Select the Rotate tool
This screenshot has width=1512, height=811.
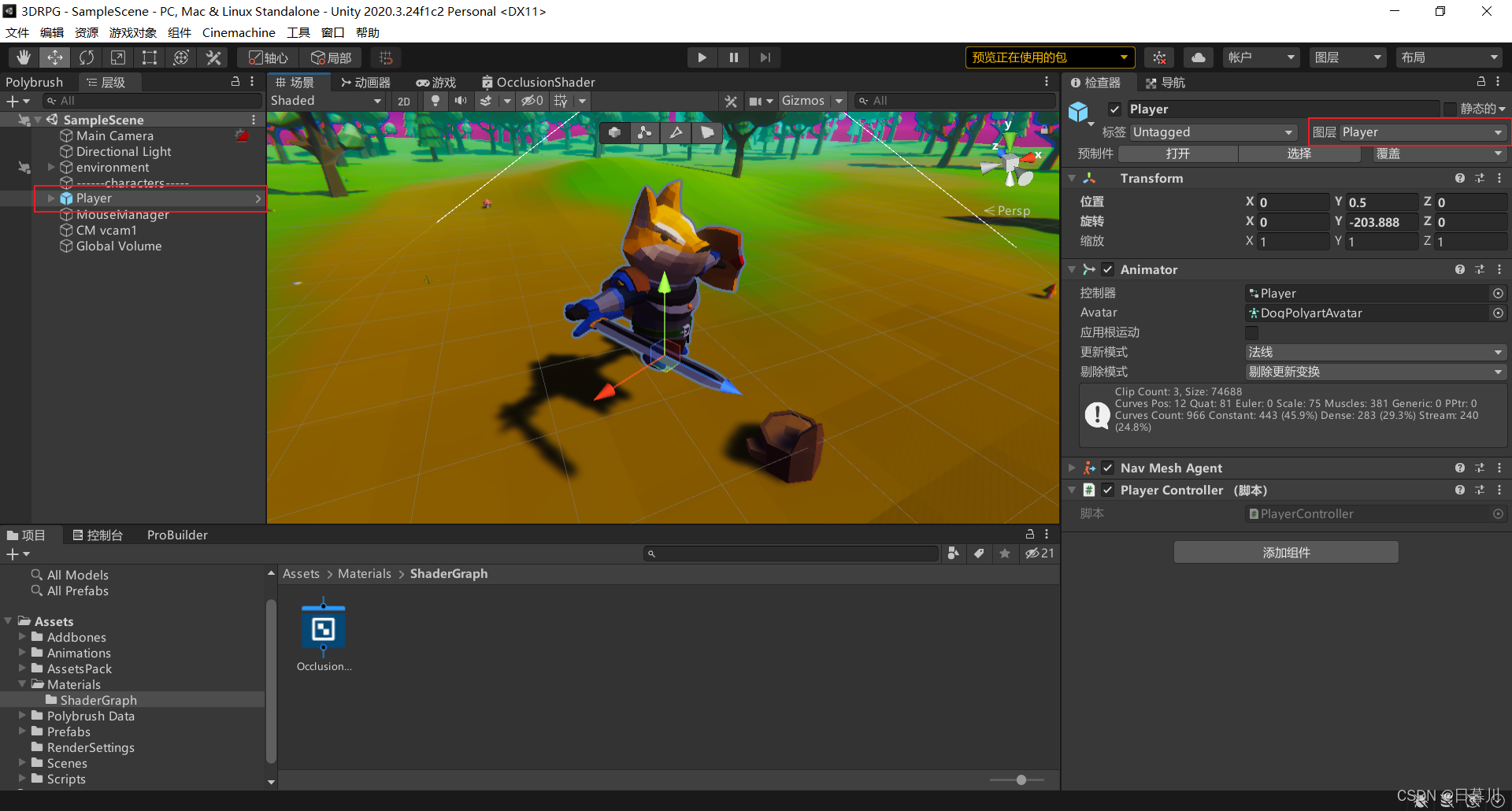pos(87,57)
